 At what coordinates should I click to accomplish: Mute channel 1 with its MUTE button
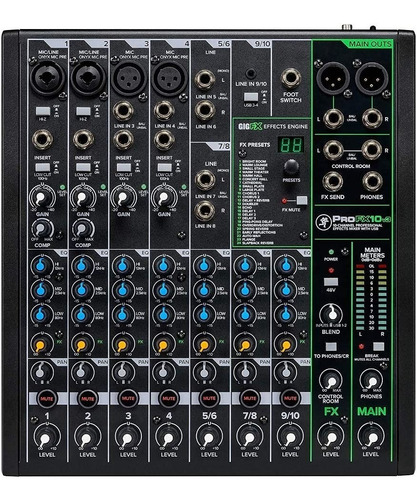tap(47, 398)
